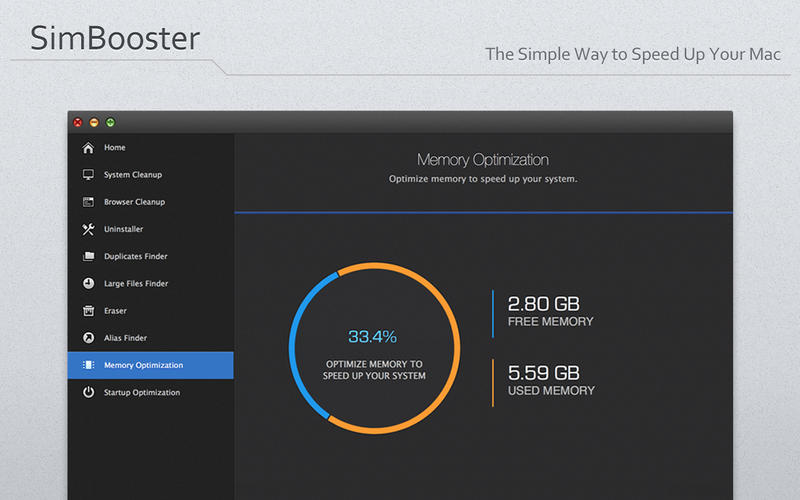
Task: Click the Browser Cleanup window icon
Action: [x=88, y=202]
